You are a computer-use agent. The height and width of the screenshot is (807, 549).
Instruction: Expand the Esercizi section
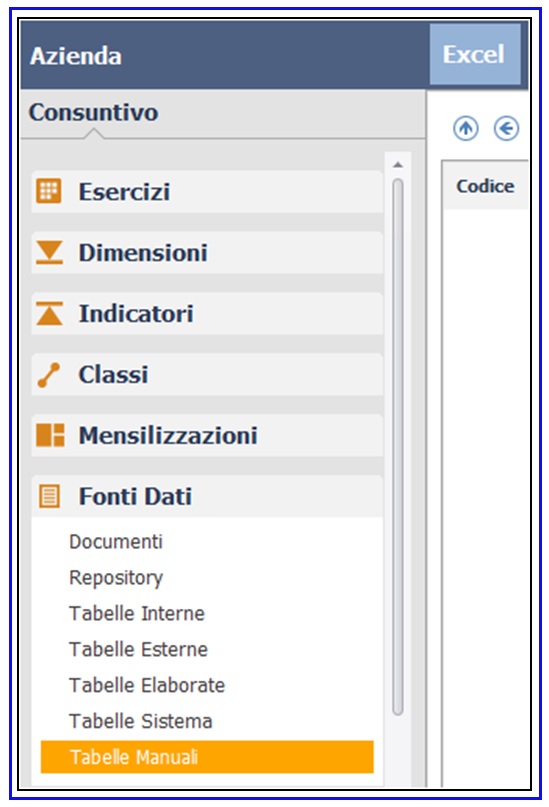click(x=207, y=192)
